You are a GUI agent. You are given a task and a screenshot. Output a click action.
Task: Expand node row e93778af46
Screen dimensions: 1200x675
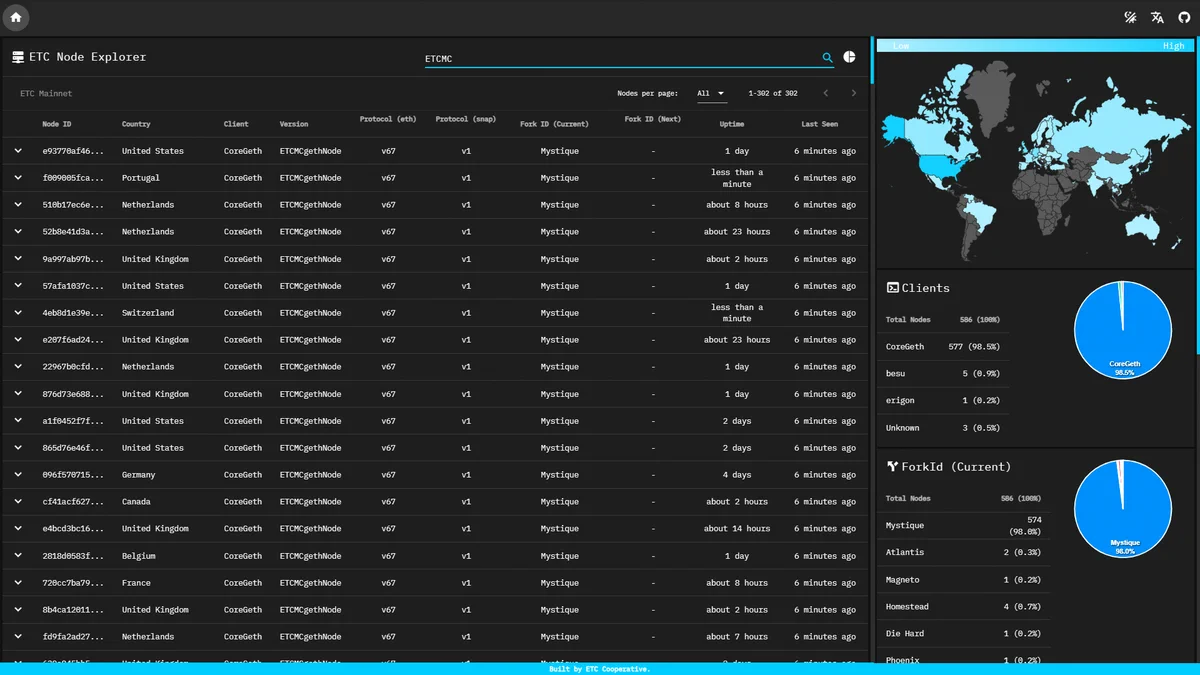point(18,151)
